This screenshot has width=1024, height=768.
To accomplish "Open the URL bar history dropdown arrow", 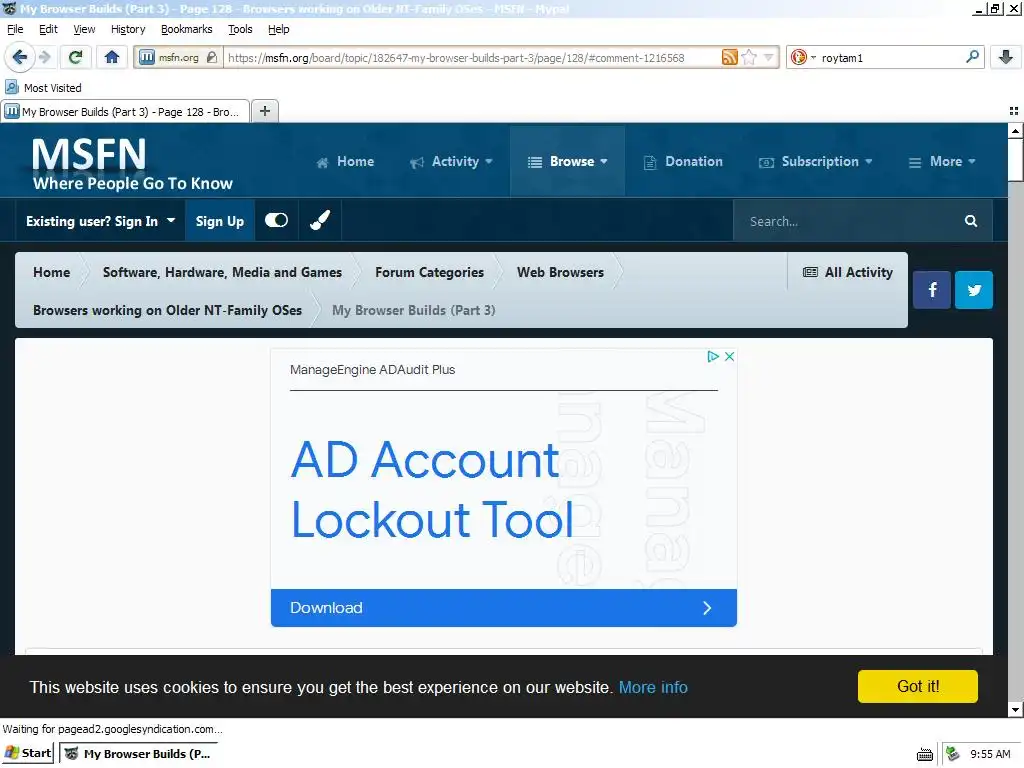I will tap(769, 57).
